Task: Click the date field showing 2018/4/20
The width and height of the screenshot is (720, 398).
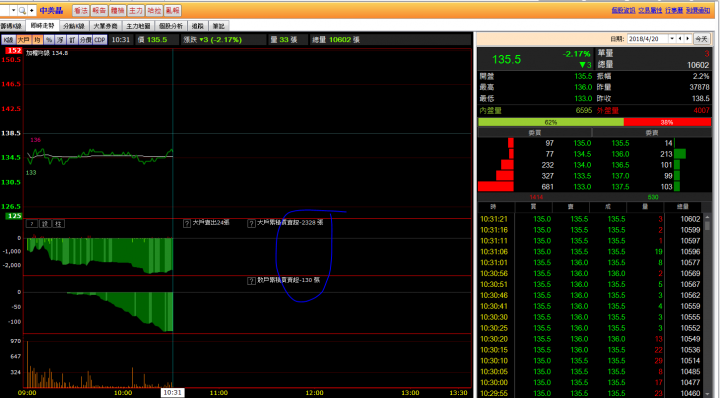Action: point(648,39)
